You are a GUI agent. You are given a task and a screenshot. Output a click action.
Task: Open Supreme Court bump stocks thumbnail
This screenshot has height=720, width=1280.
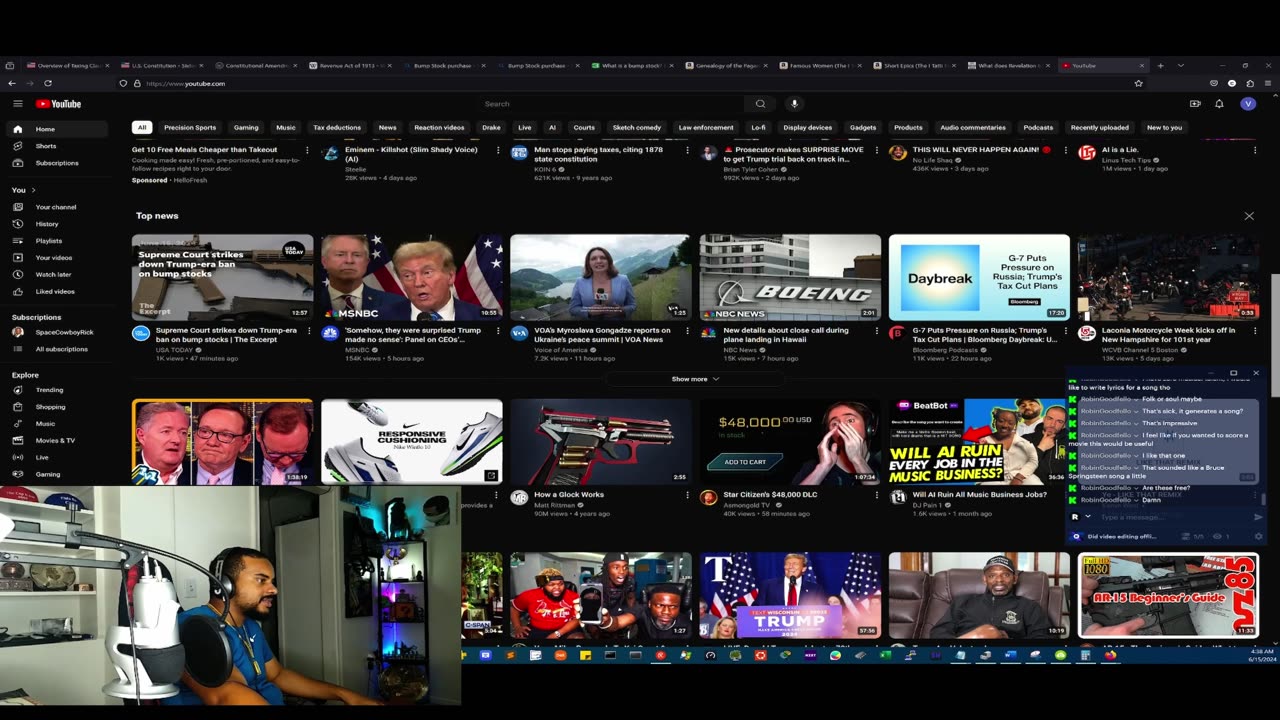click(222, 277)
